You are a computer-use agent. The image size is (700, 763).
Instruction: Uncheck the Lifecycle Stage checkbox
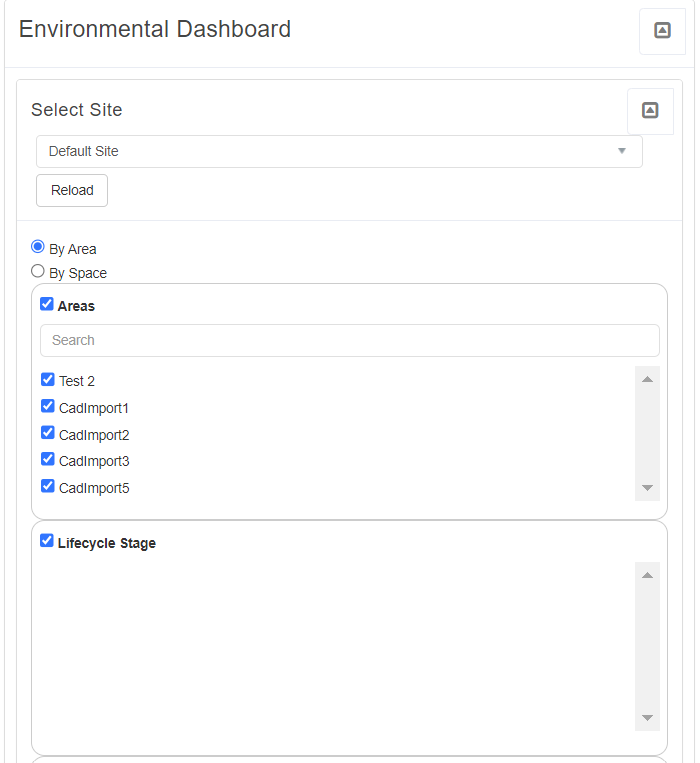point(47,541)
